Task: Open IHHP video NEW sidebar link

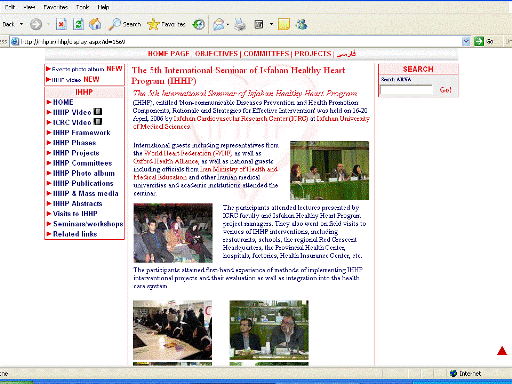Action: tap(75, 79)
